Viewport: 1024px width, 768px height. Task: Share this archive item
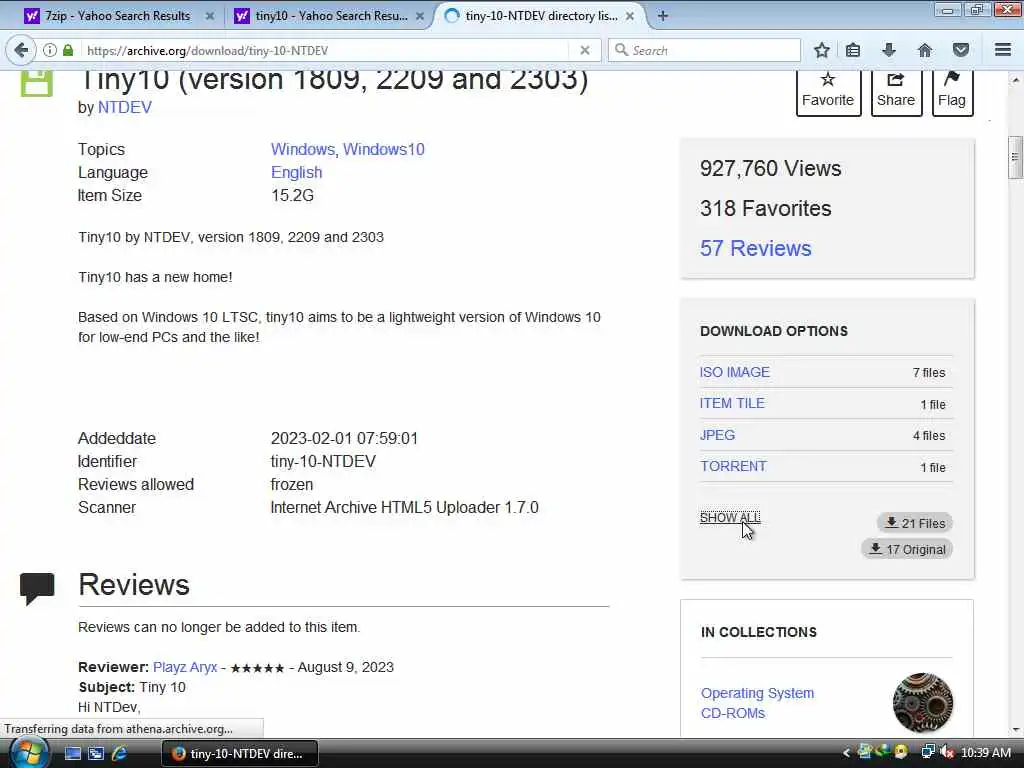(896, 91)
